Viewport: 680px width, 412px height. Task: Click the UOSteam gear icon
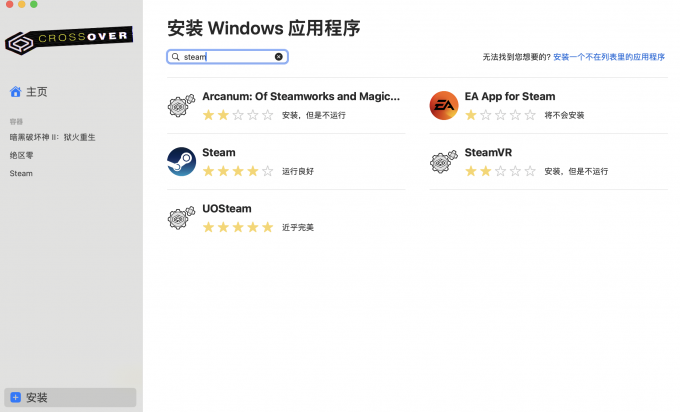pyautogui.click(x=181, y=217)
